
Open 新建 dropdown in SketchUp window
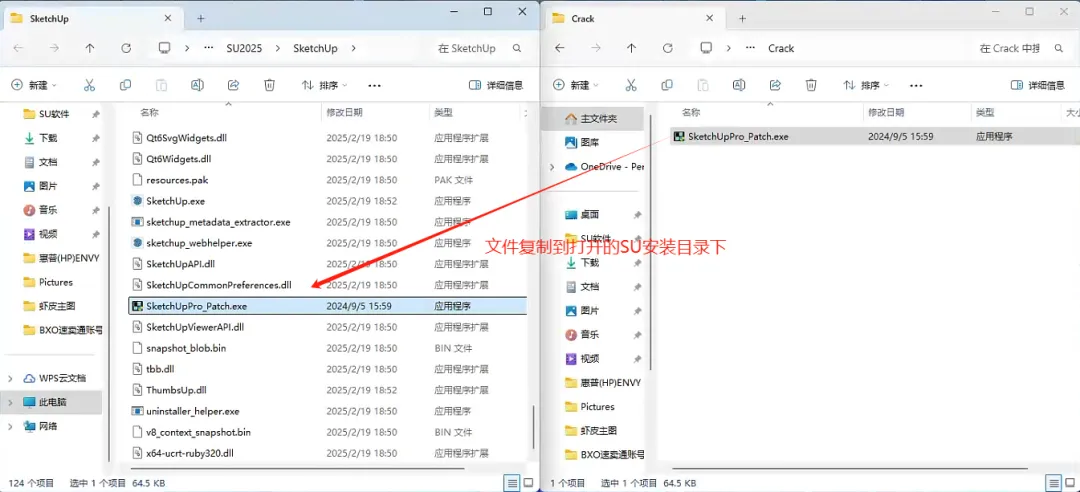pyautogui.click(x=34, y=85)
